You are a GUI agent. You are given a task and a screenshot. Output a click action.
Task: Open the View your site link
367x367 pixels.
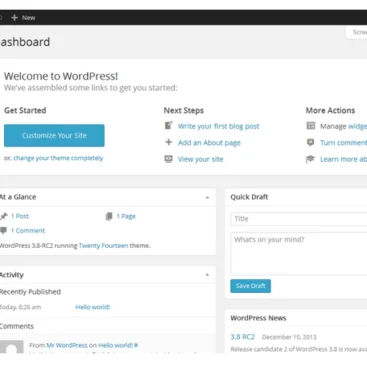200,159
